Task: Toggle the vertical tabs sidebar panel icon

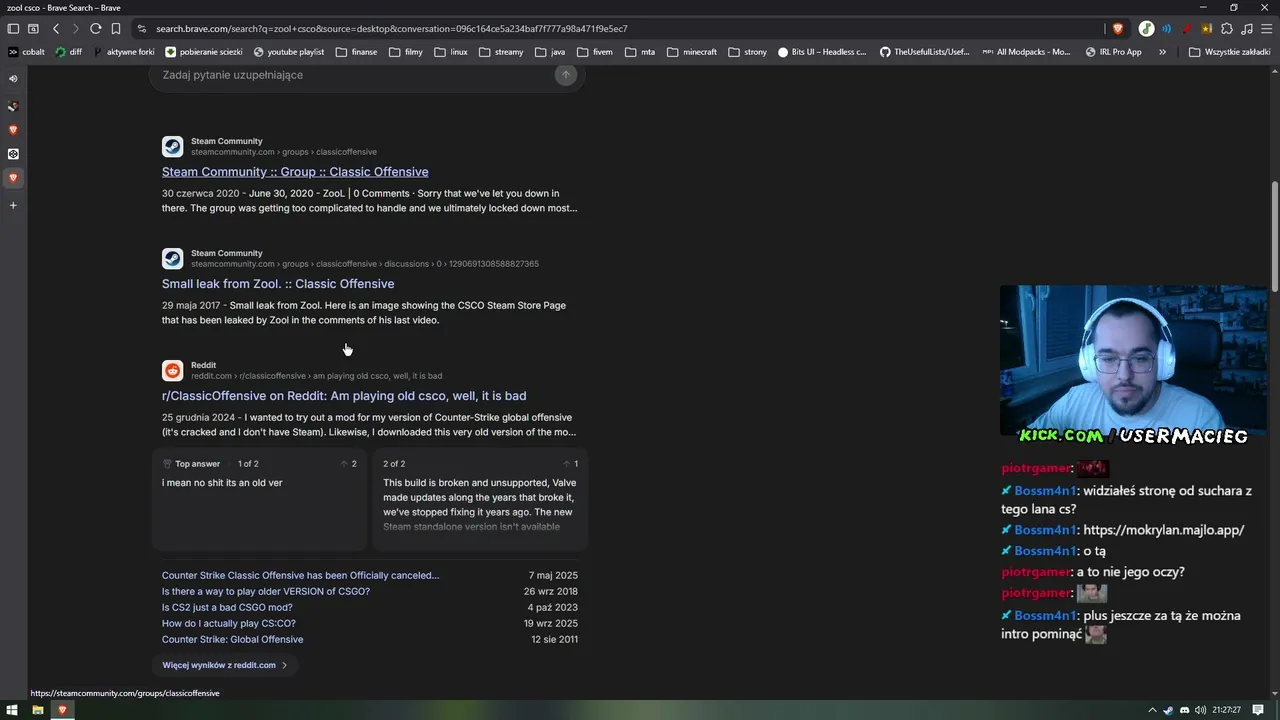Action: 13,29
